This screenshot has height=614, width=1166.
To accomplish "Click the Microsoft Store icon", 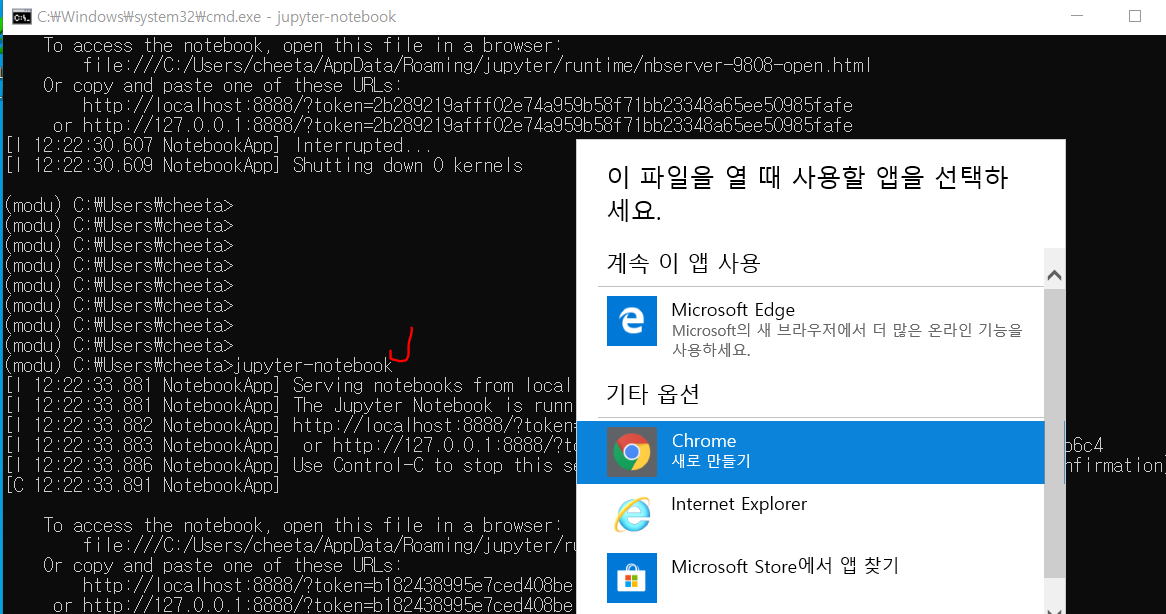I will (x=631, y=578).
